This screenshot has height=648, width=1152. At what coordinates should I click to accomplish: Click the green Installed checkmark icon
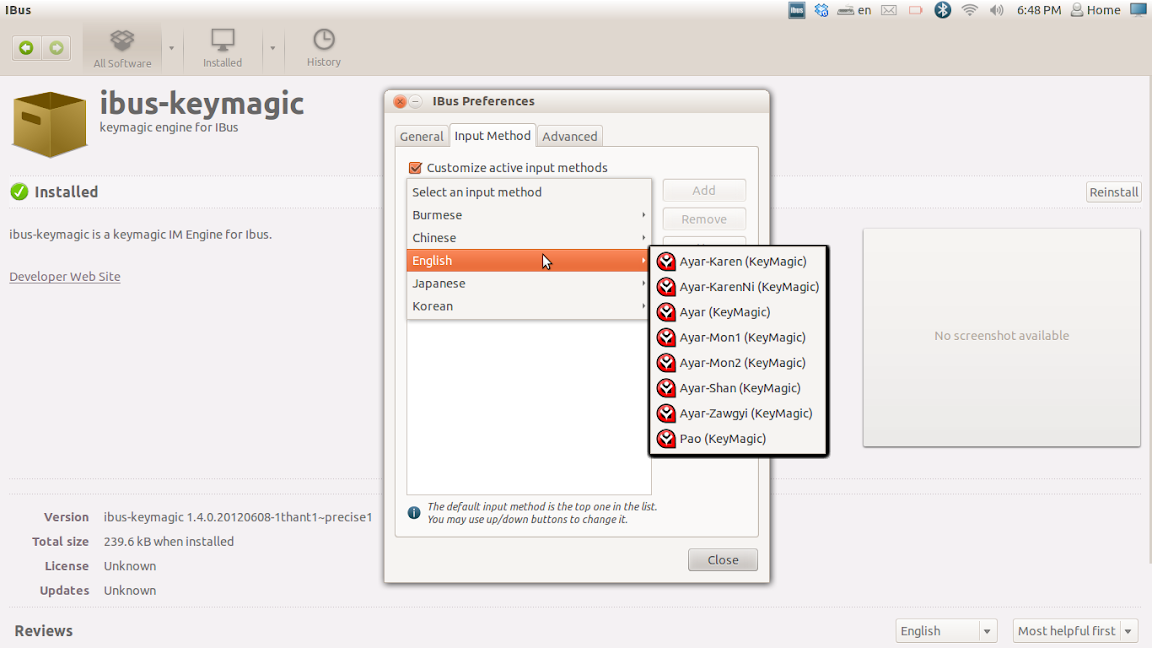[x=19, y=192]
